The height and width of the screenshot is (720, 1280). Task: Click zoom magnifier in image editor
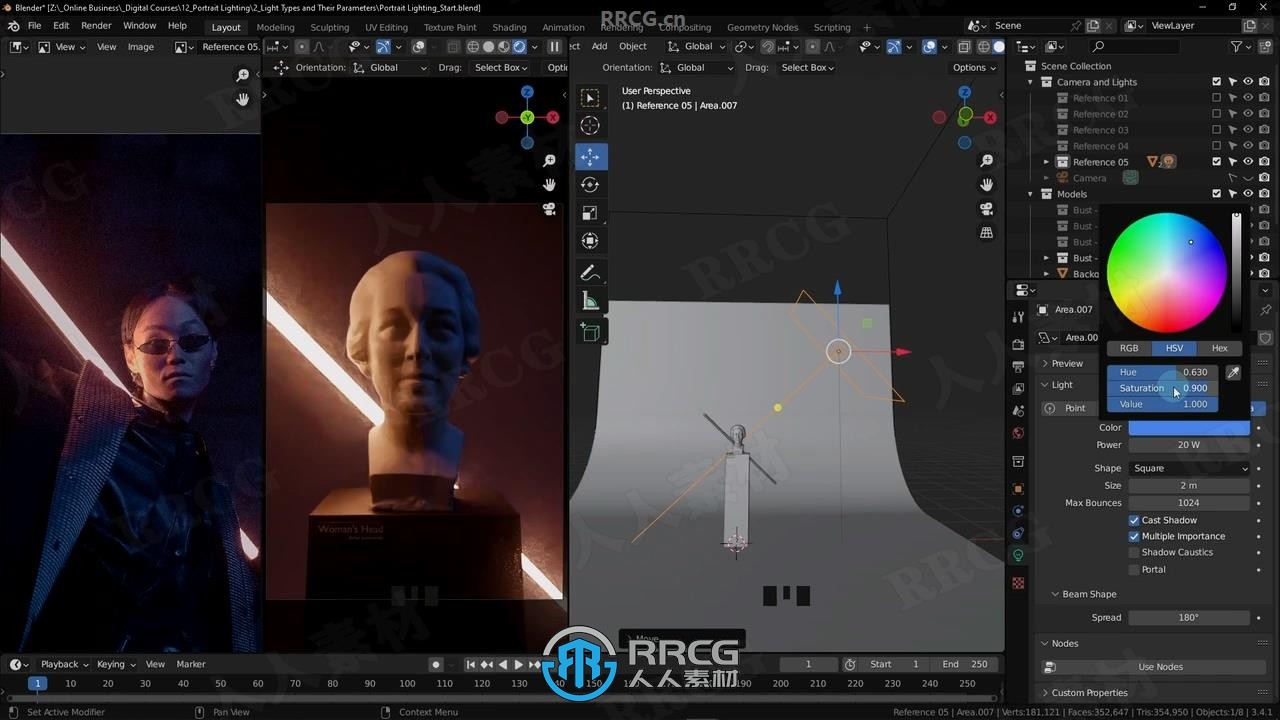click(x=242, y=75)
